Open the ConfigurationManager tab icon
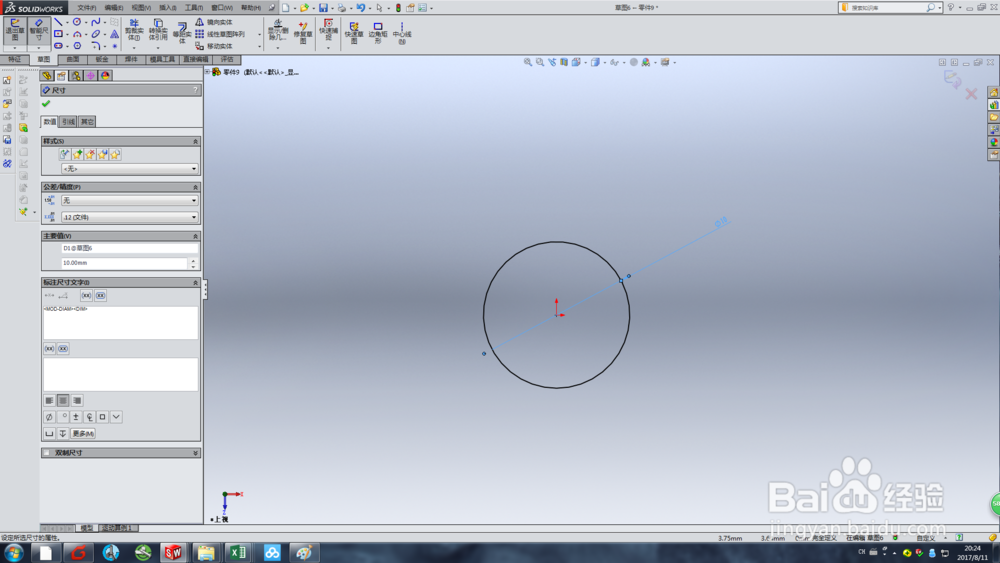1000x563 pixels. click(76, 76)
